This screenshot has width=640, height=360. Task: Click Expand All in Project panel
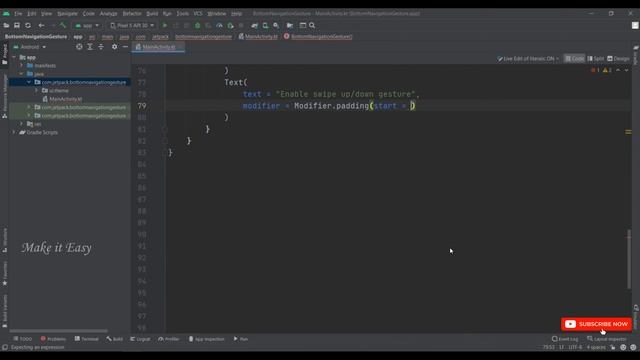click(x=90, y=47)
